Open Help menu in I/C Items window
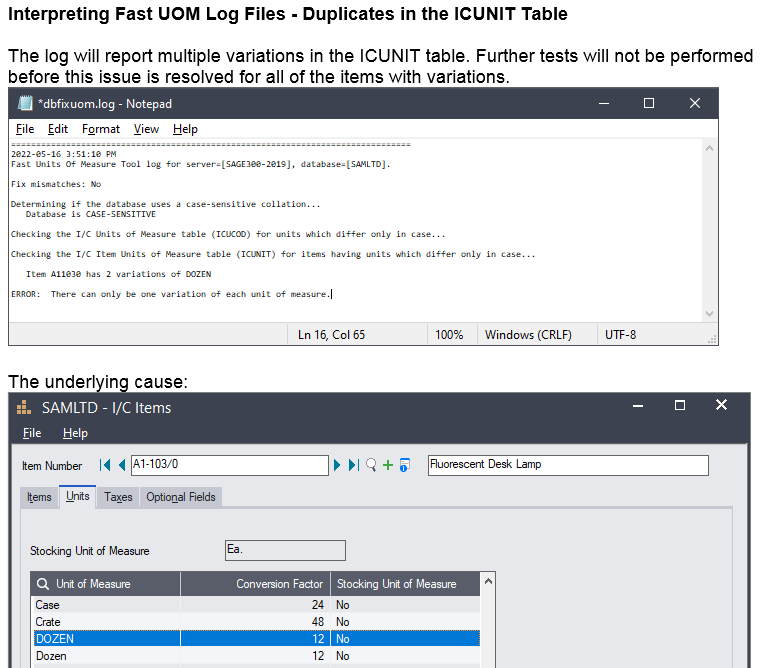This screenshot has width=769, height=668. pos(76,433)
